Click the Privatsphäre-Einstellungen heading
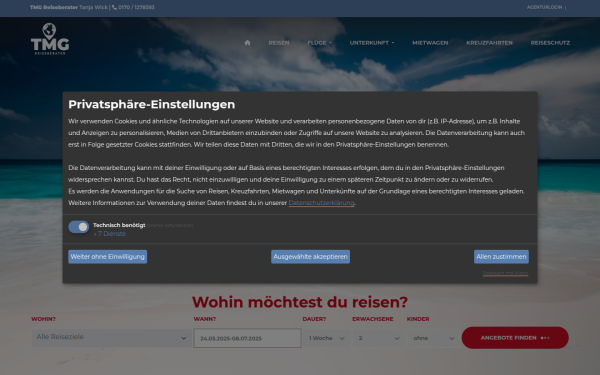This screenshot has width=600, height=375. point(152,104)
